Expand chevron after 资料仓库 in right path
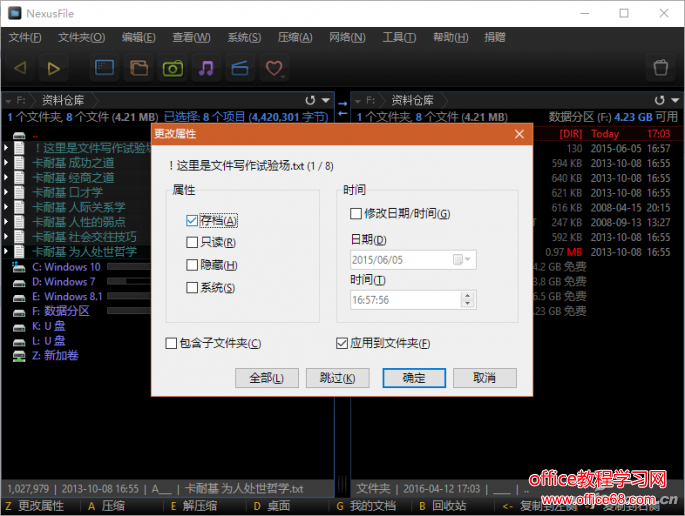The image size is (685, 516). pyautogui.click(x=444, y=100)
